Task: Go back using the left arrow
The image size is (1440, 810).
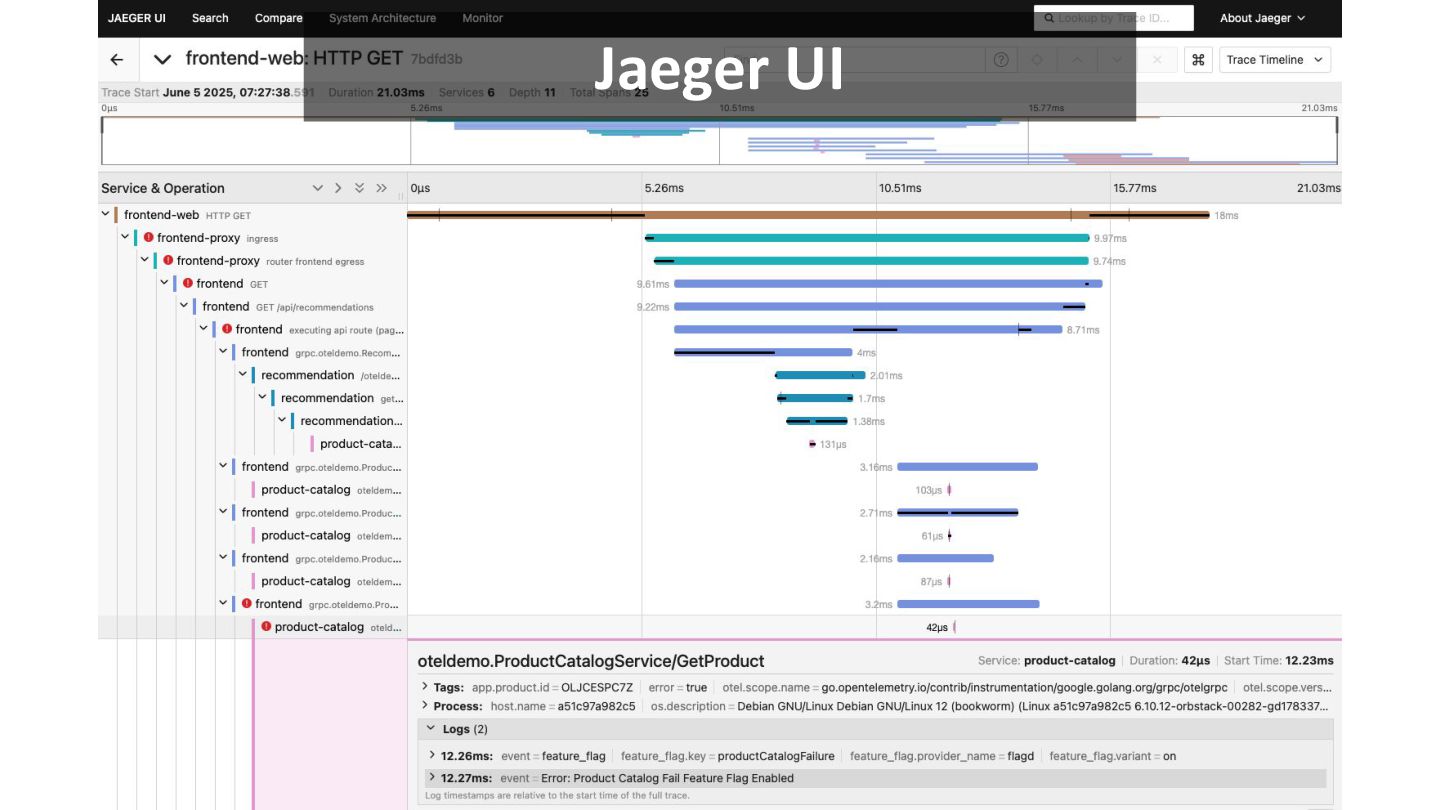Action: pos(117,60)
